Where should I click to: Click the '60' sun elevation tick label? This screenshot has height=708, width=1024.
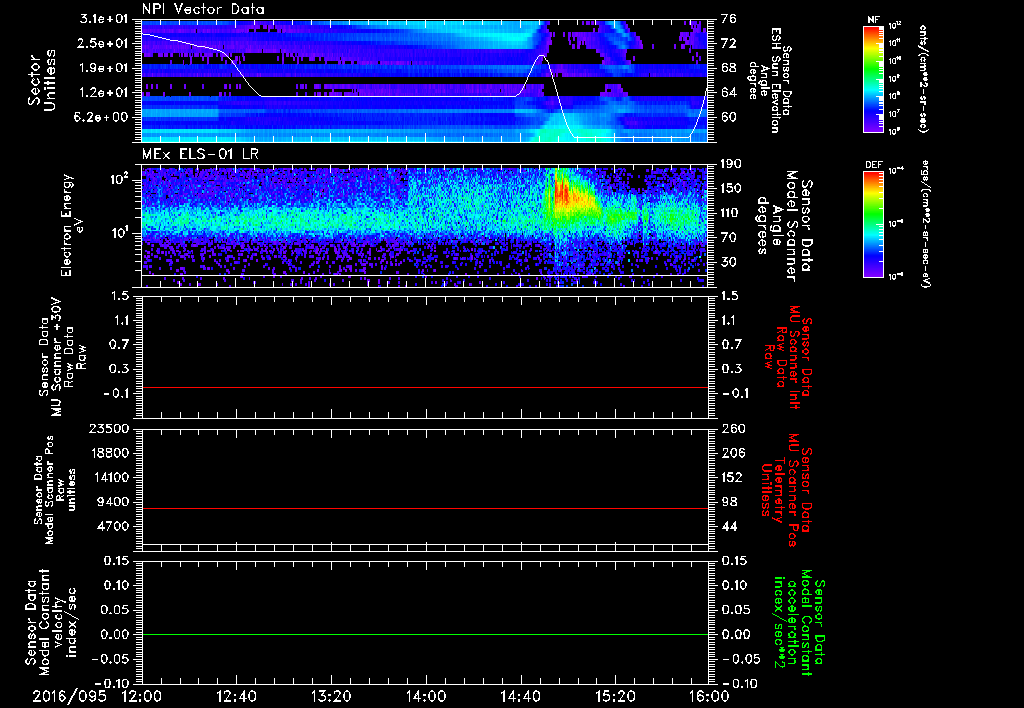(x=729, y=117)
